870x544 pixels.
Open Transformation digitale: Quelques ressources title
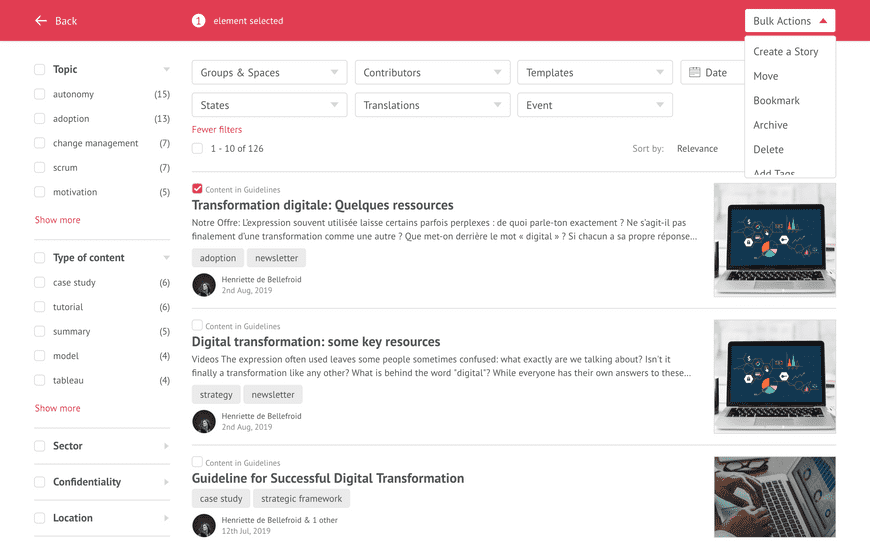click(322, 205)
